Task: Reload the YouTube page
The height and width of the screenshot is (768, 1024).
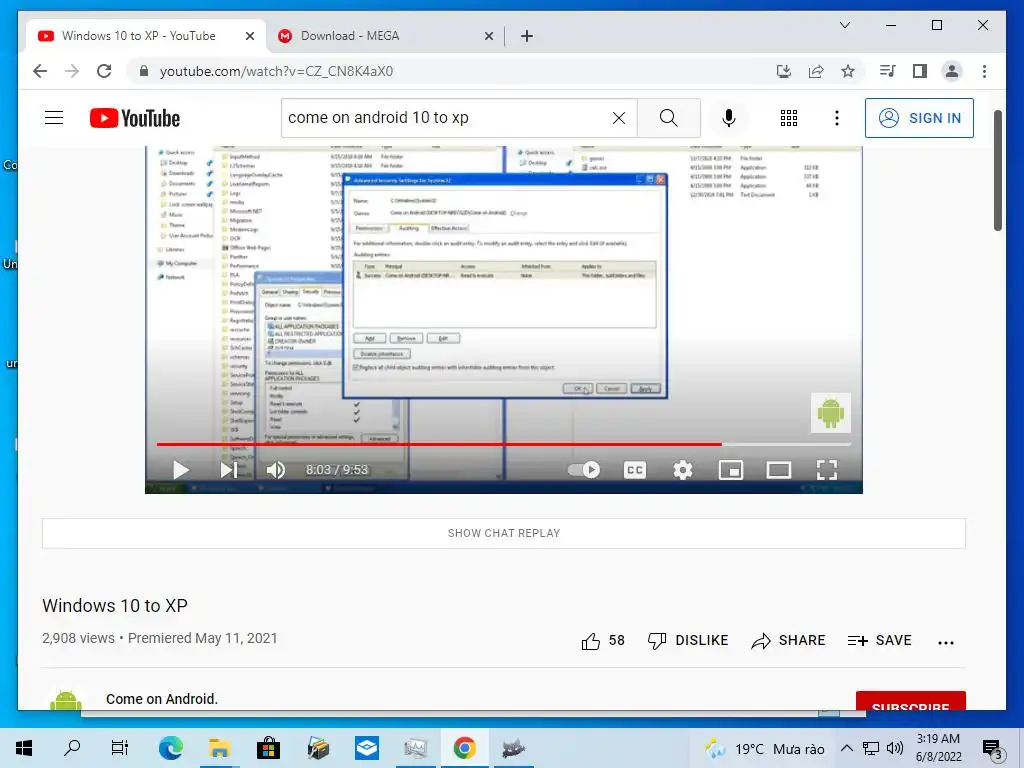Action: coord(104,71)
